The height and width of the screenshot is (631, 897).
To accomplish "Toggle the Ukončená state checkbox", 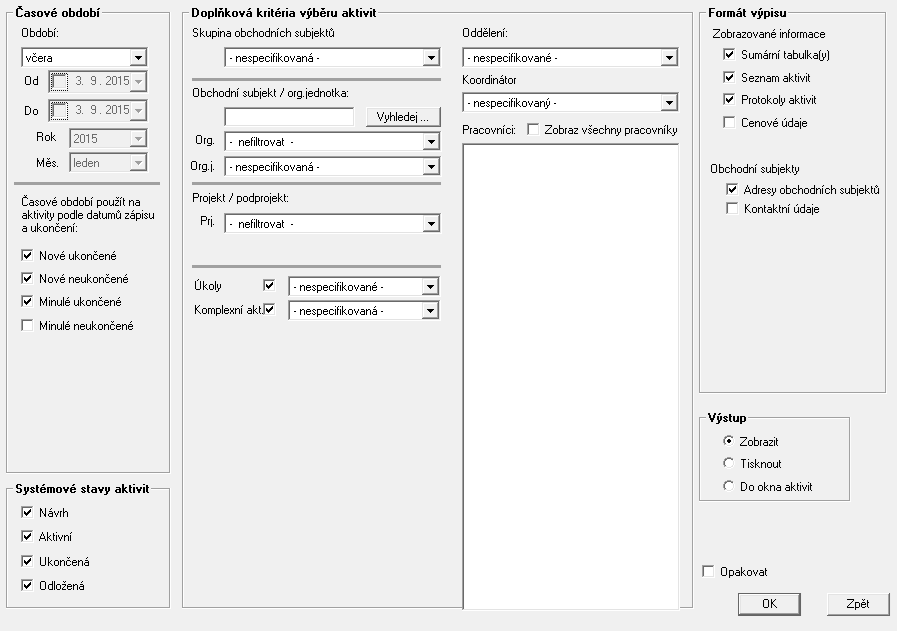I will [27, 561].
